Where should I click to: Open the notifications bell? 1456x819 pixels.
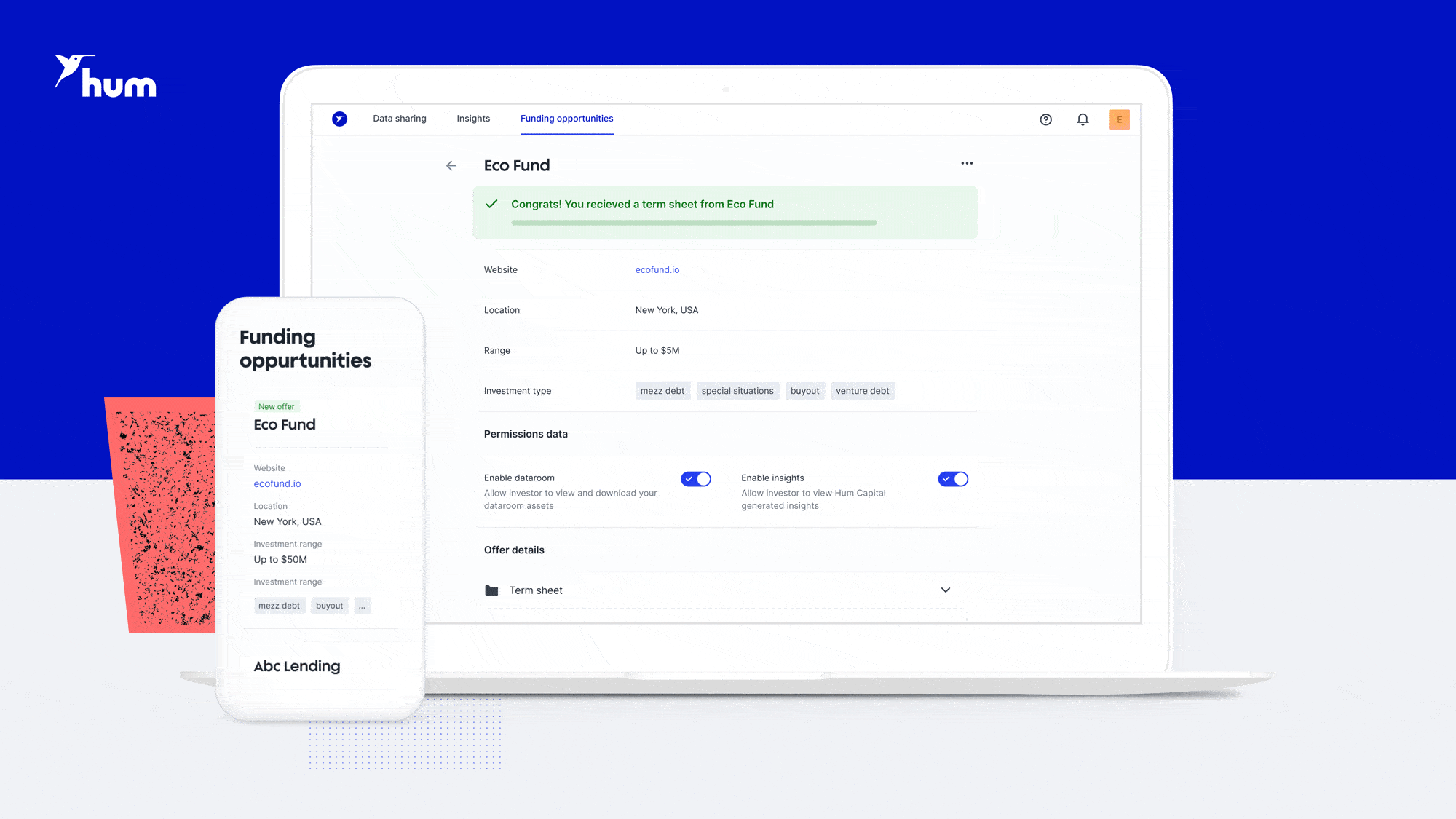[1083, 119]
